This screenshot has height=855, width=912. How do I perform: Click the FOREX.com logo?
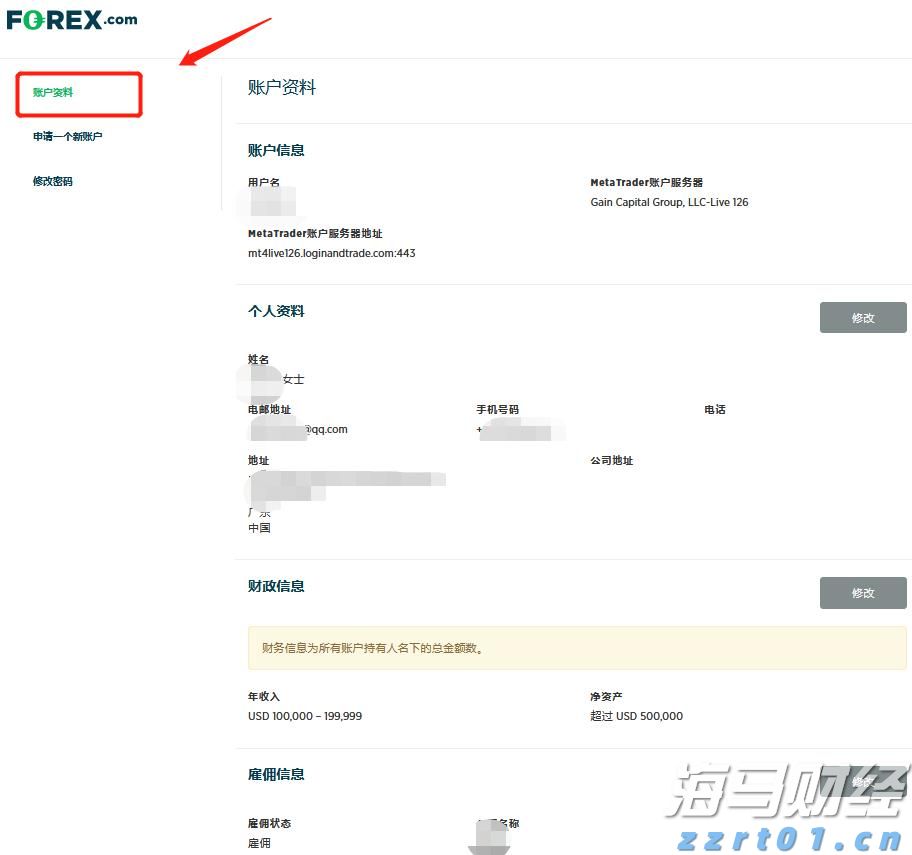[x=70, y=18]
